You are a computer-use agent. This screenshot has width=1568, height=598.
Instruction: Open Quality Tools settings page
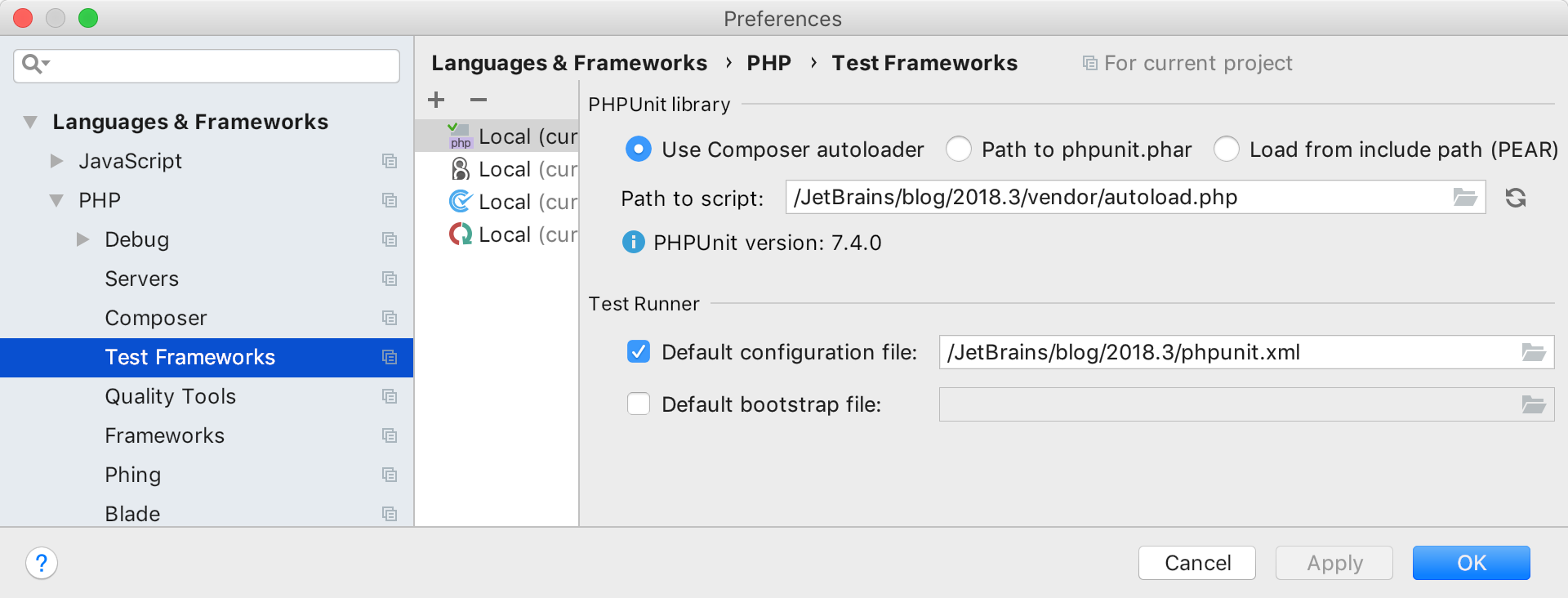(170, 396)
